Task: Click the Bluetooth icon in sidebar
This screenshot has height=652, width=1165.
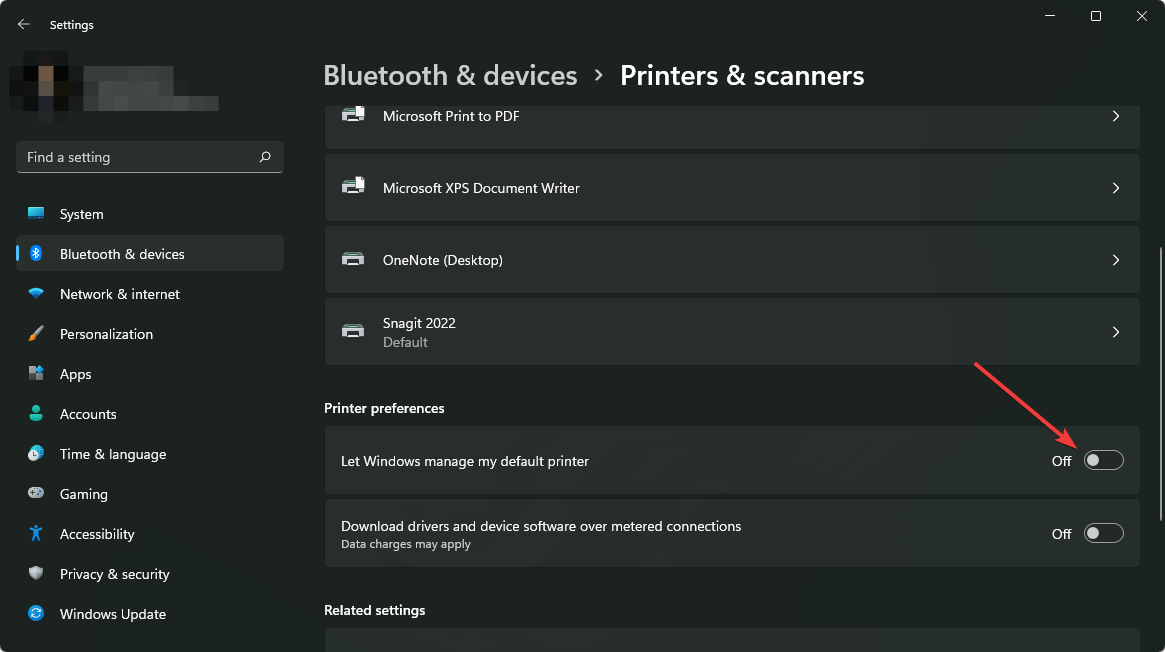Action: (36, 253)
